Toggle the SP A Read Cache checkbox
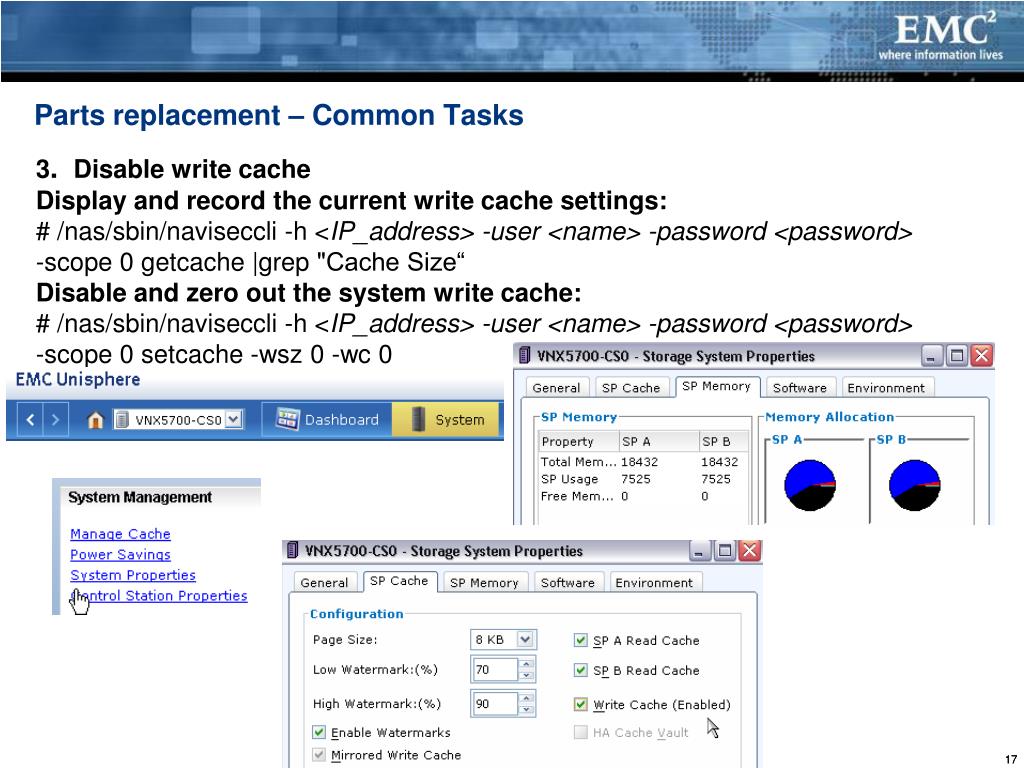Image resolution: width=1024 pixels, height=768 pixels. pos(580,640)
